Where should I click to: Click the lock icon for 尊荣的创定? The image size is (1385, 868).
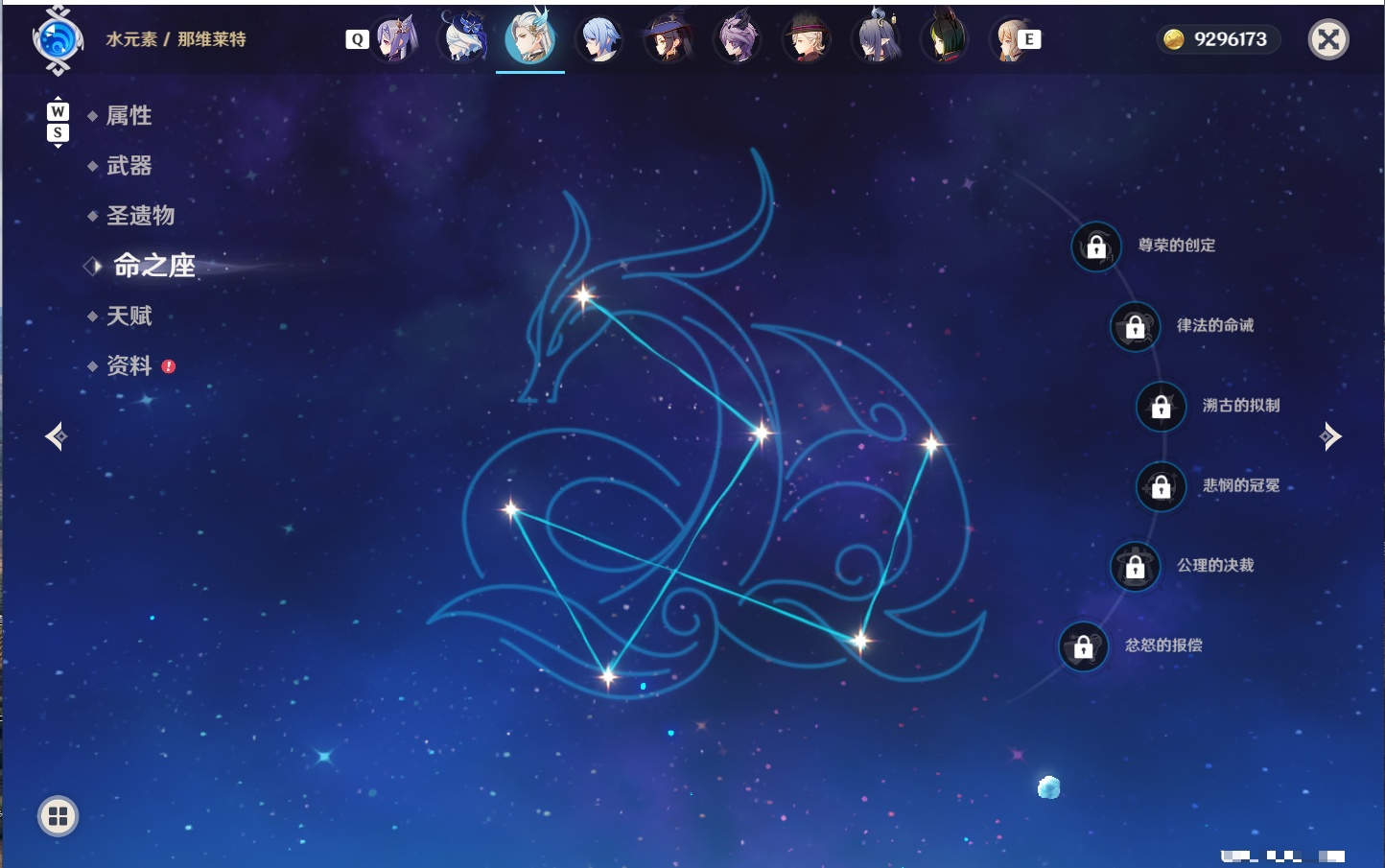[1096, 246]
